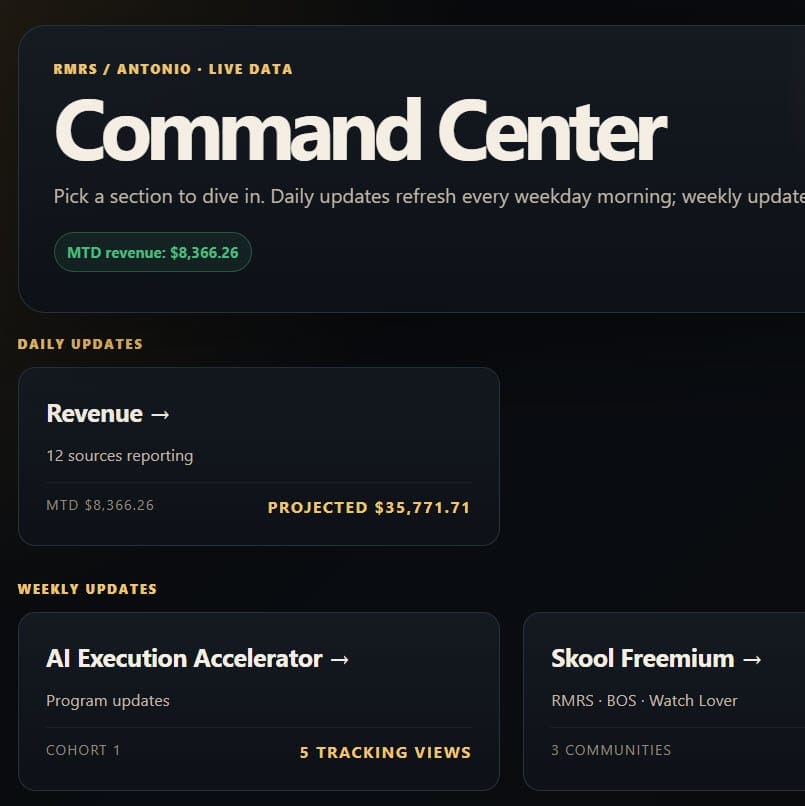The width and height of the screenshot is (805, 806).
Task: Click the DAILY UPDATES section header
Action: [80, 344]
